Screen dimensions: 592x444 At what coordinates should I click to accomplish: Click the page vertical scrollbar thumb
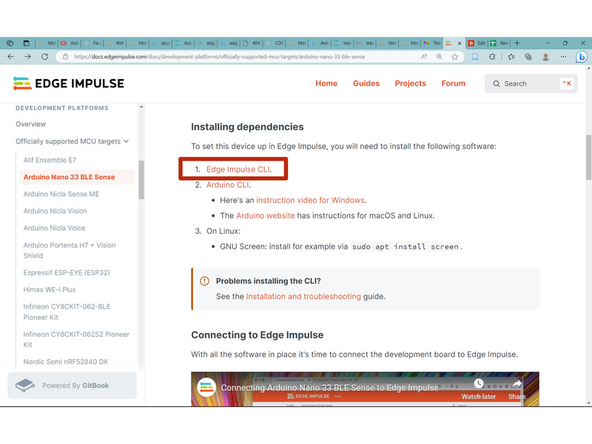point(588,157)
